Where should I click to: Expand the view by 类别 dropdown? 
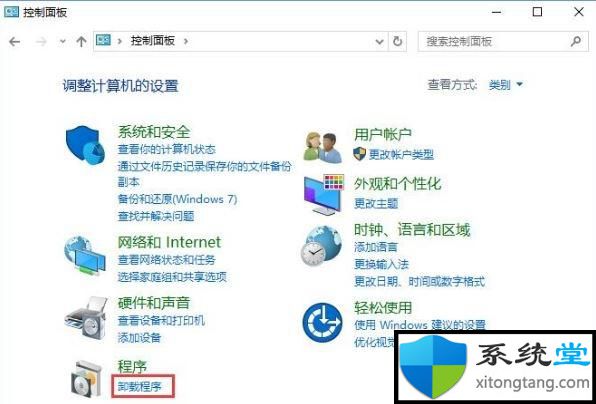pyautogui.click(x=506, y=84)
